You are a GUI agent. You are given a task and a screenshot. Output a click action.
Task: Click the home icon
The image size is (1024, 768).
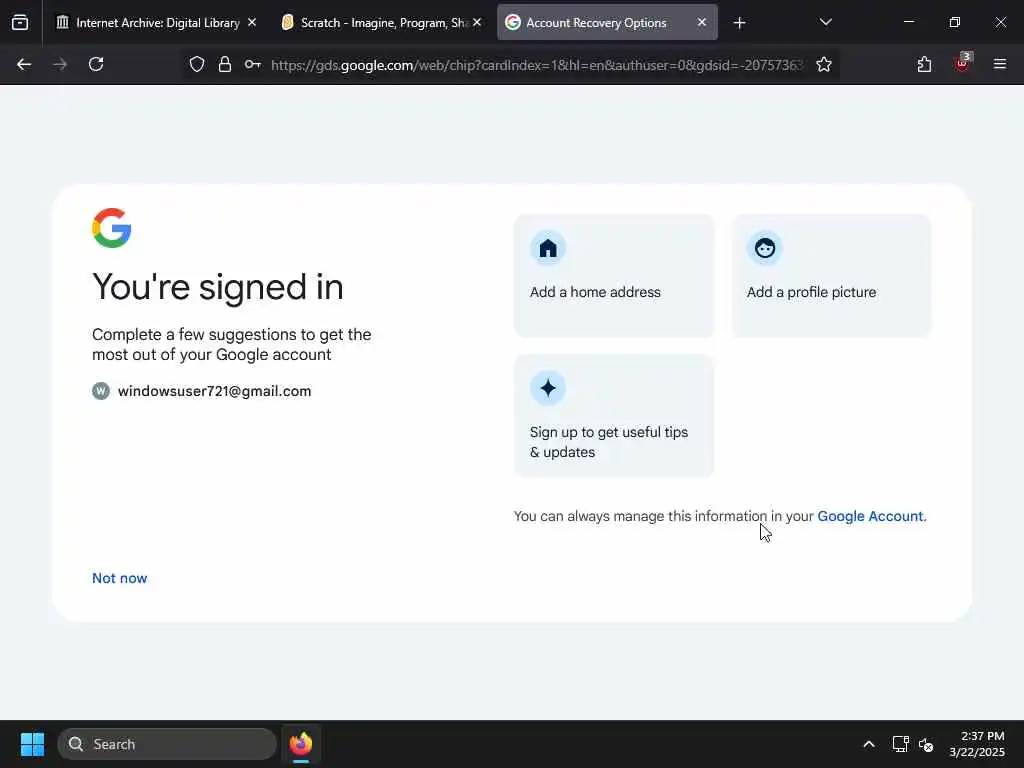548,248
